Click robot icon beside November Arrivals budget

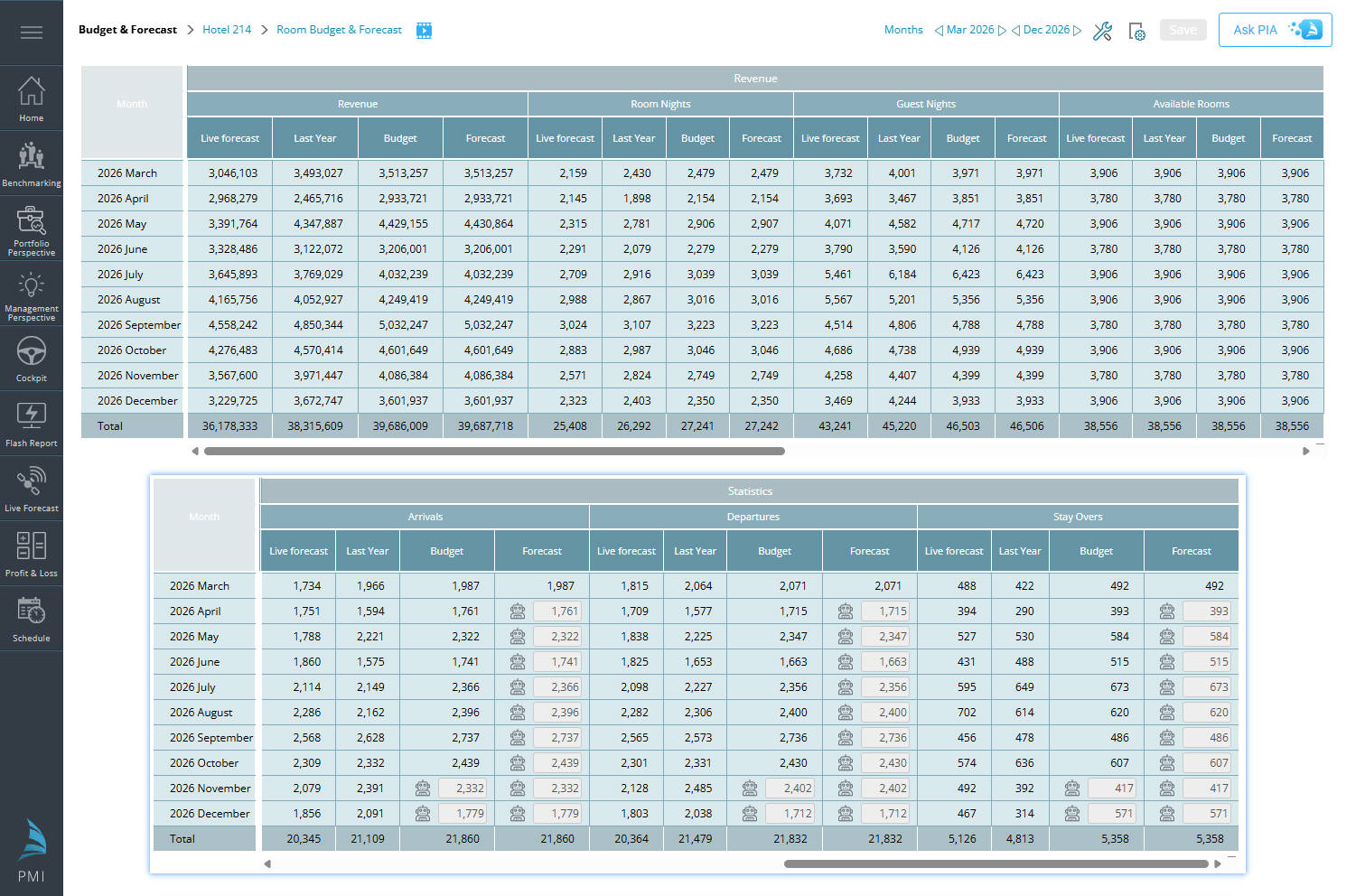(x=423, y=789)
